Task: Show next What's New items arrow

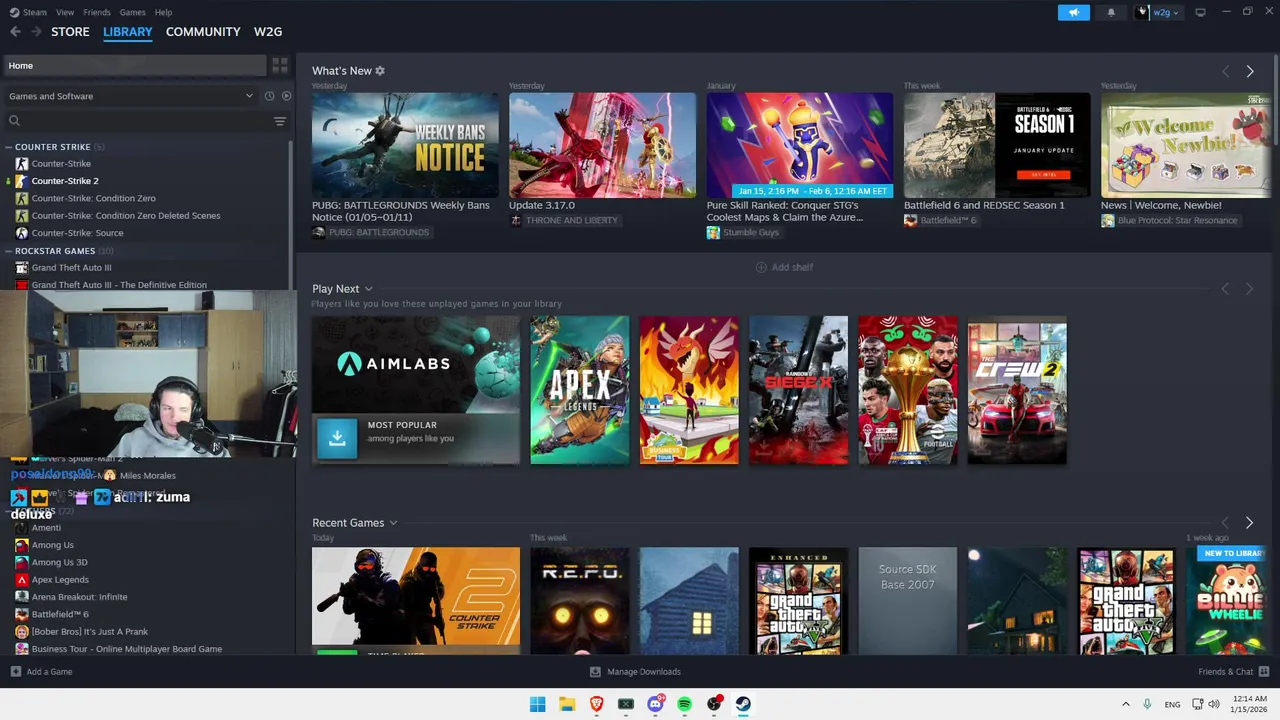Action: [1249, 71]
